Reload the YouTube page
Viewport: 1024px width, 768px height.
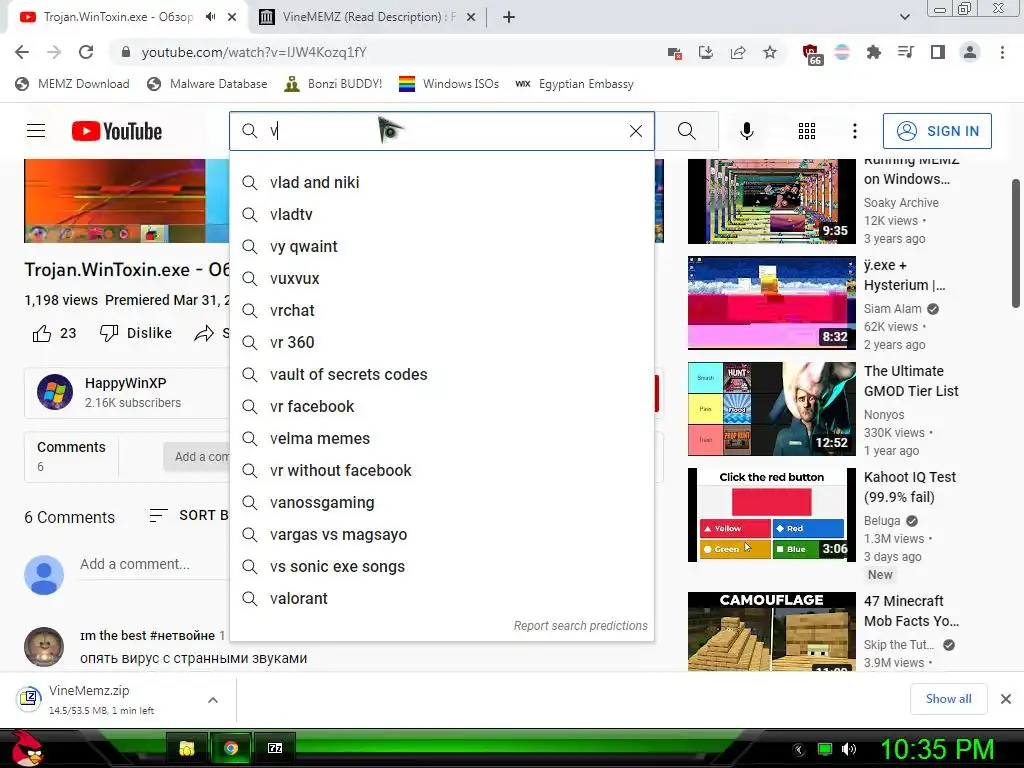tap(86, 52)
